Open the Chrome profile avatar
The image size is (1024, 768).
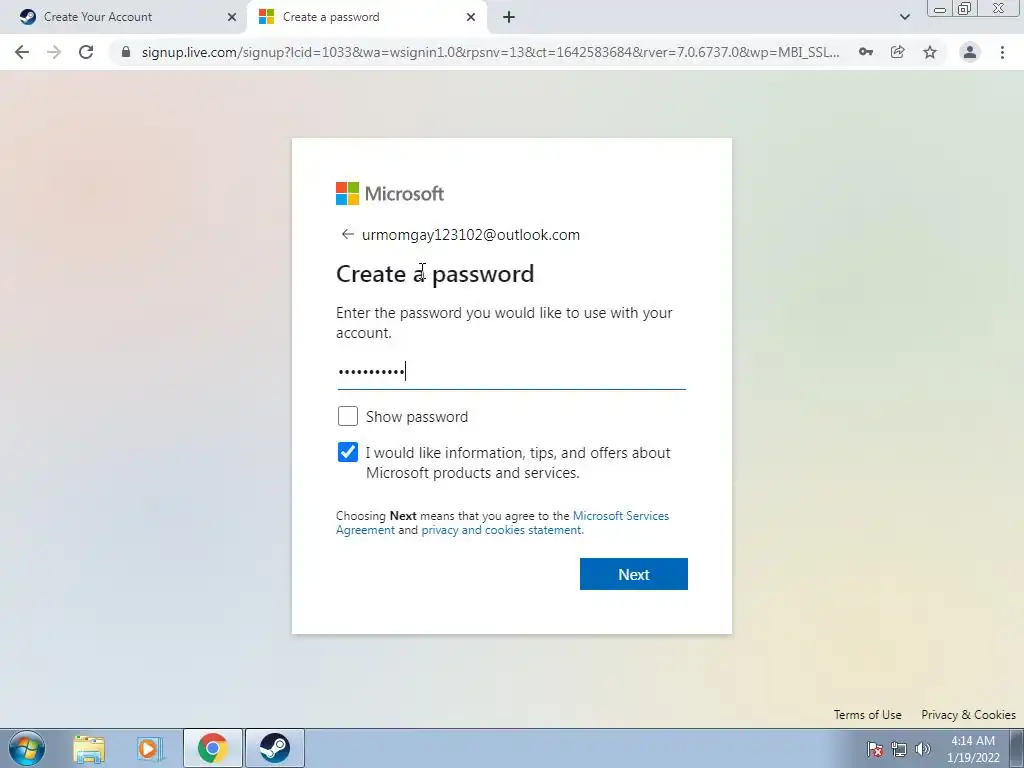[970, 52]
